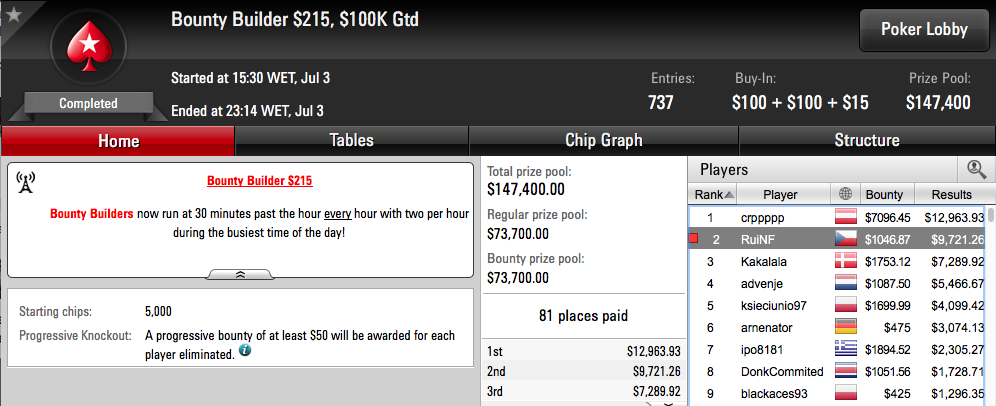The image size is (996, 406).
Task: Click the Greek flag next to ipo8181
Action: point(845,349)
